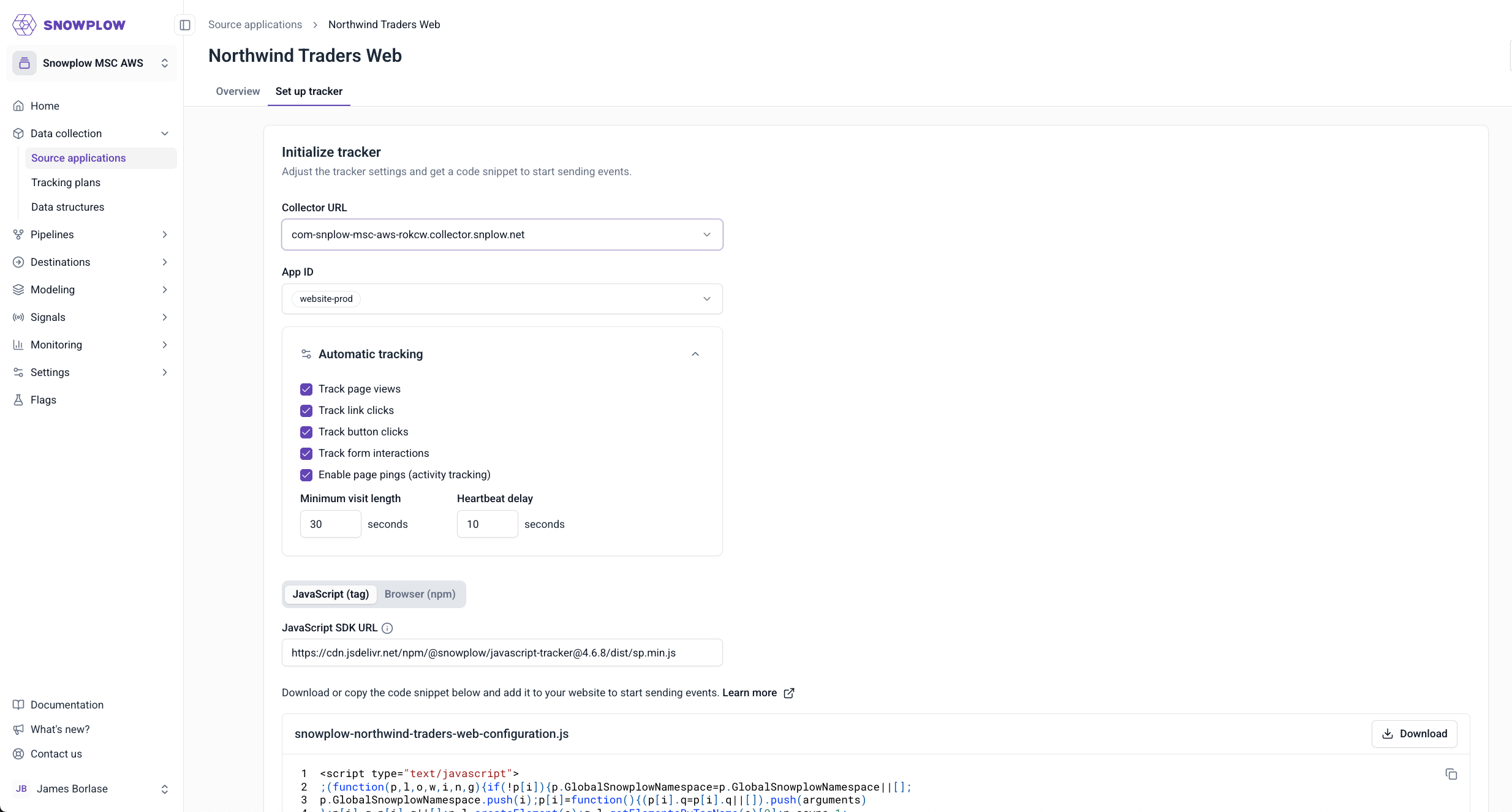Toggle the sidebar collapse icon
The image size is (1512, 812).
click(185, 25)
